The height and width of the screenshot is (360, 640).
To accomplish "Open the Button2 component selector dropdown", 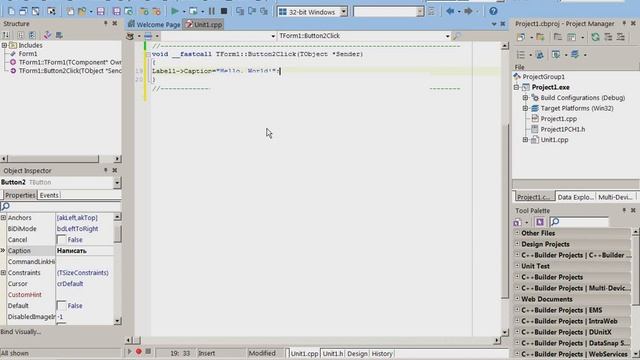I will pyautogui.click(x=117, y=182).
